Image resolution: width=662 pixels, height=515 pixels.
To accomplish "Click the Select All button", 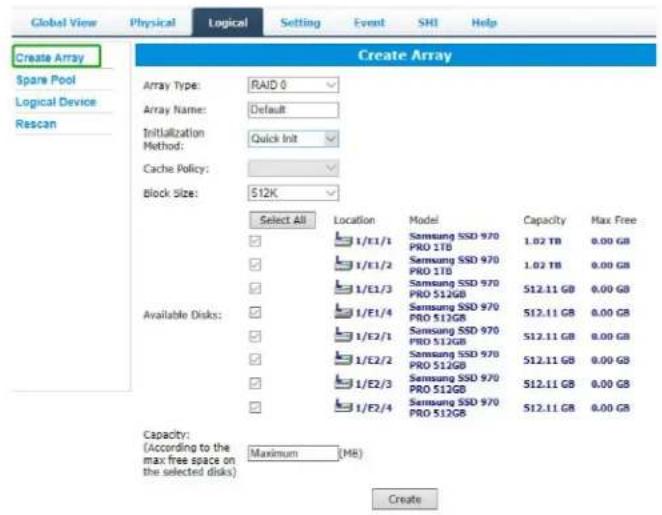I will click(x=282, y=220).
